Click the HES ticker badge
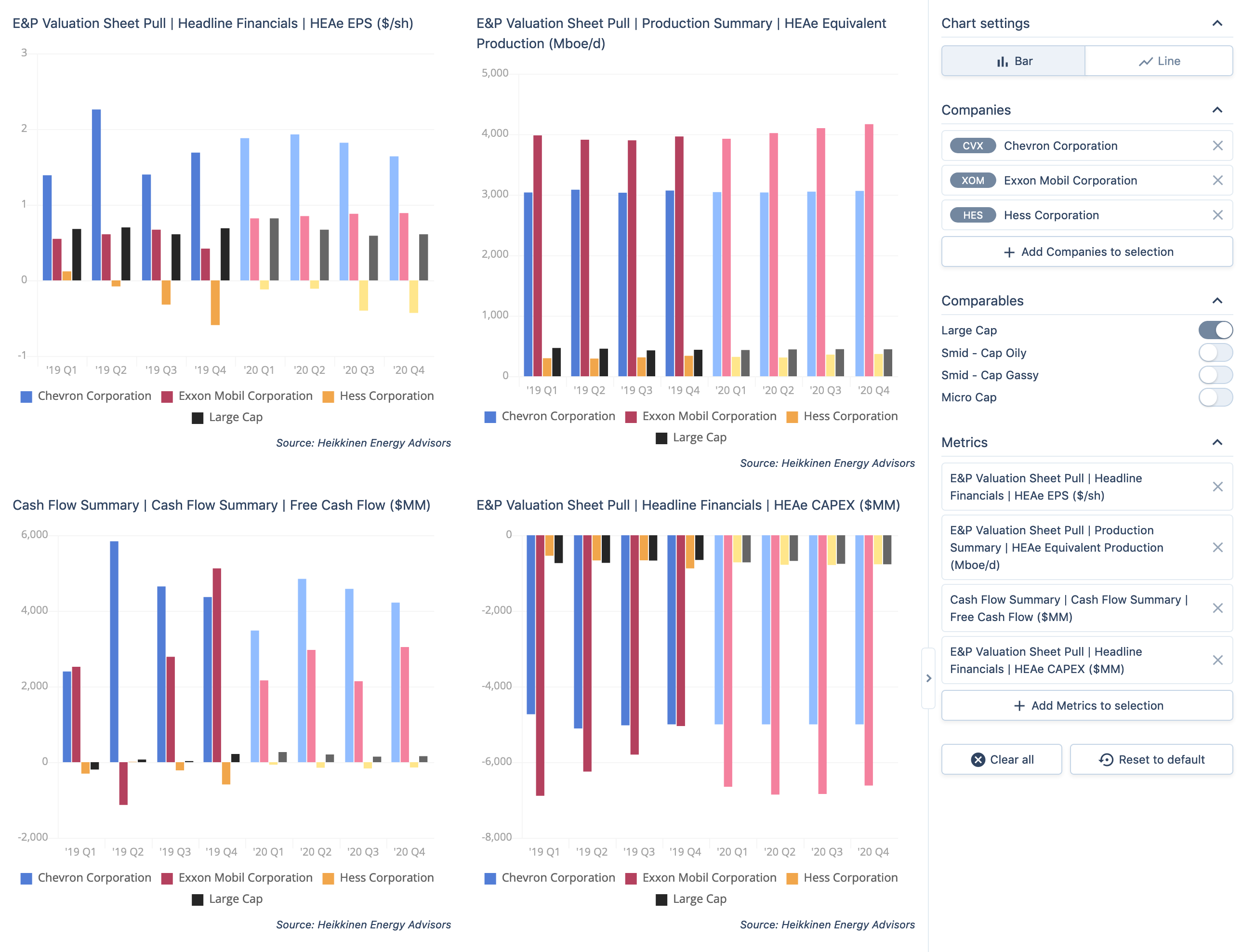The image size is (1242, 952). tap(972, 215)
